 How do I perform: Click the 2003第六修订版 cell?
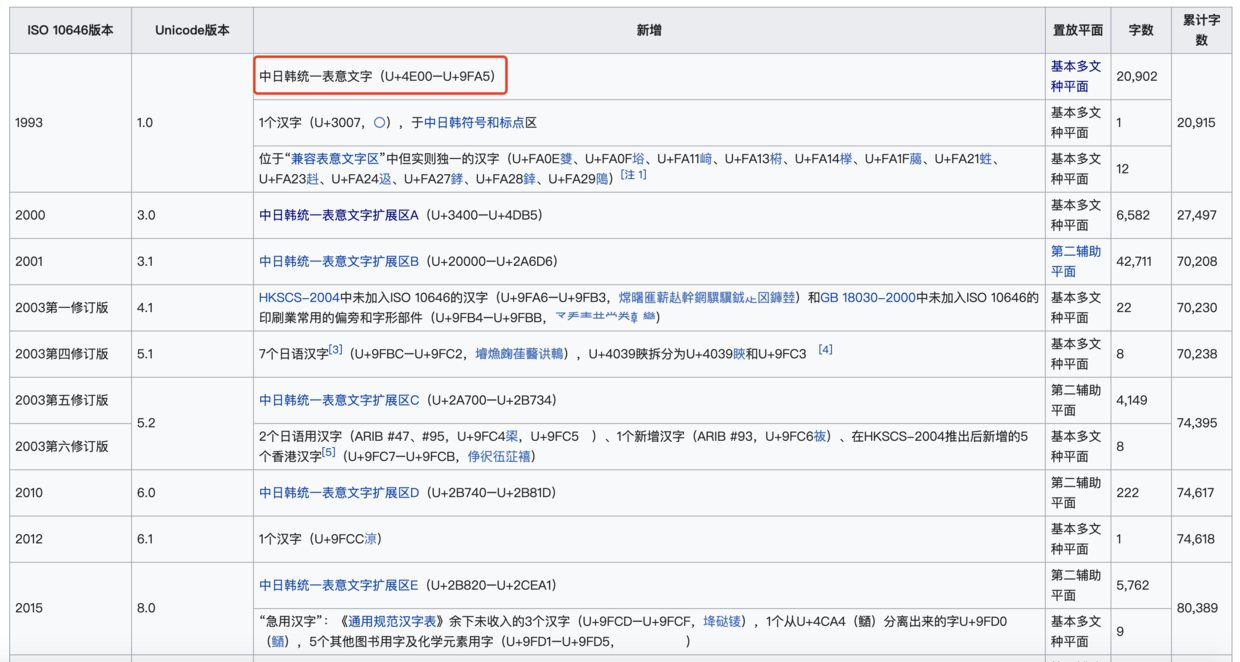(x=70, y=446)
